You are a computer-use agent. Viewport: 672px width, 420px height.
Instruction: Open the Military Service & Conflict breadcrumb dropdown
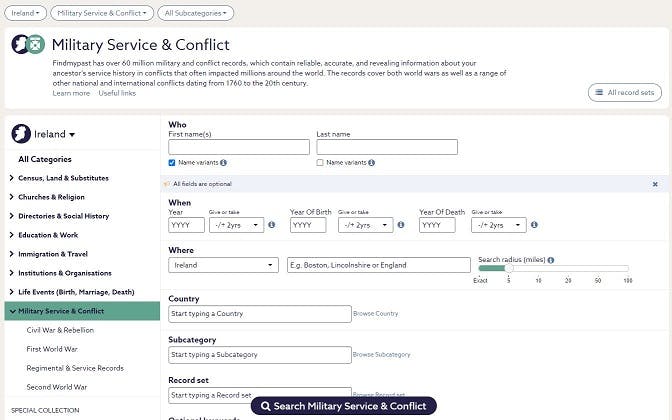pos(102,13)
